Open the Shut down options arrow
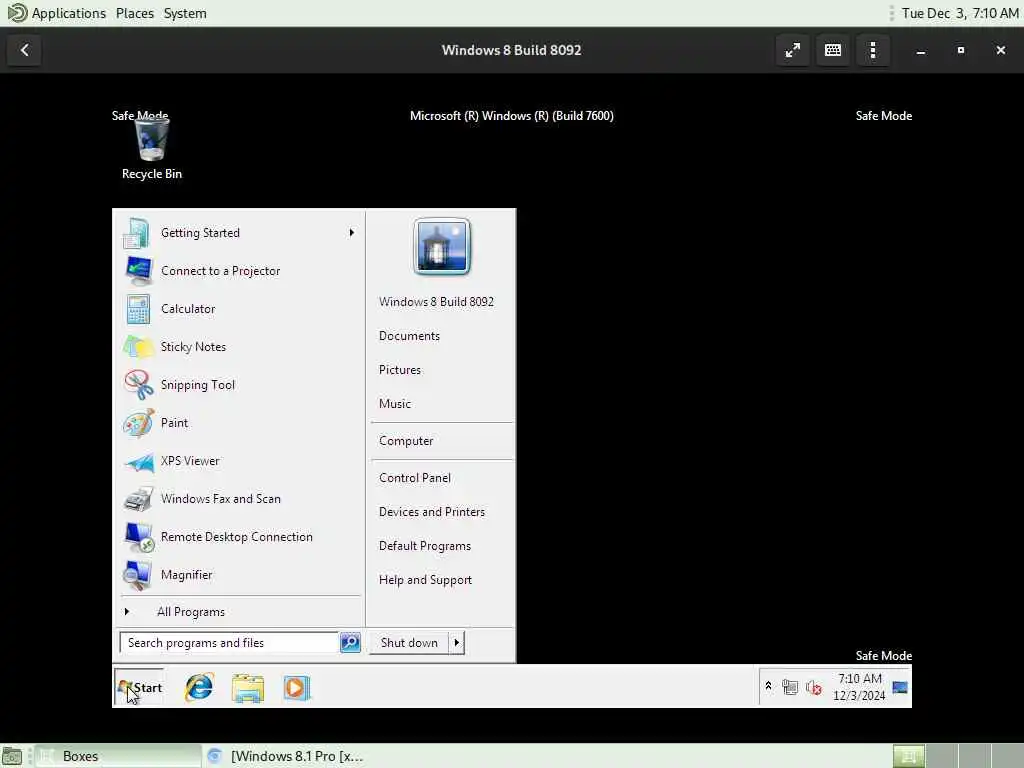Screen dimensions: 1024x768 pyautogui.click(x=456, y=643)
